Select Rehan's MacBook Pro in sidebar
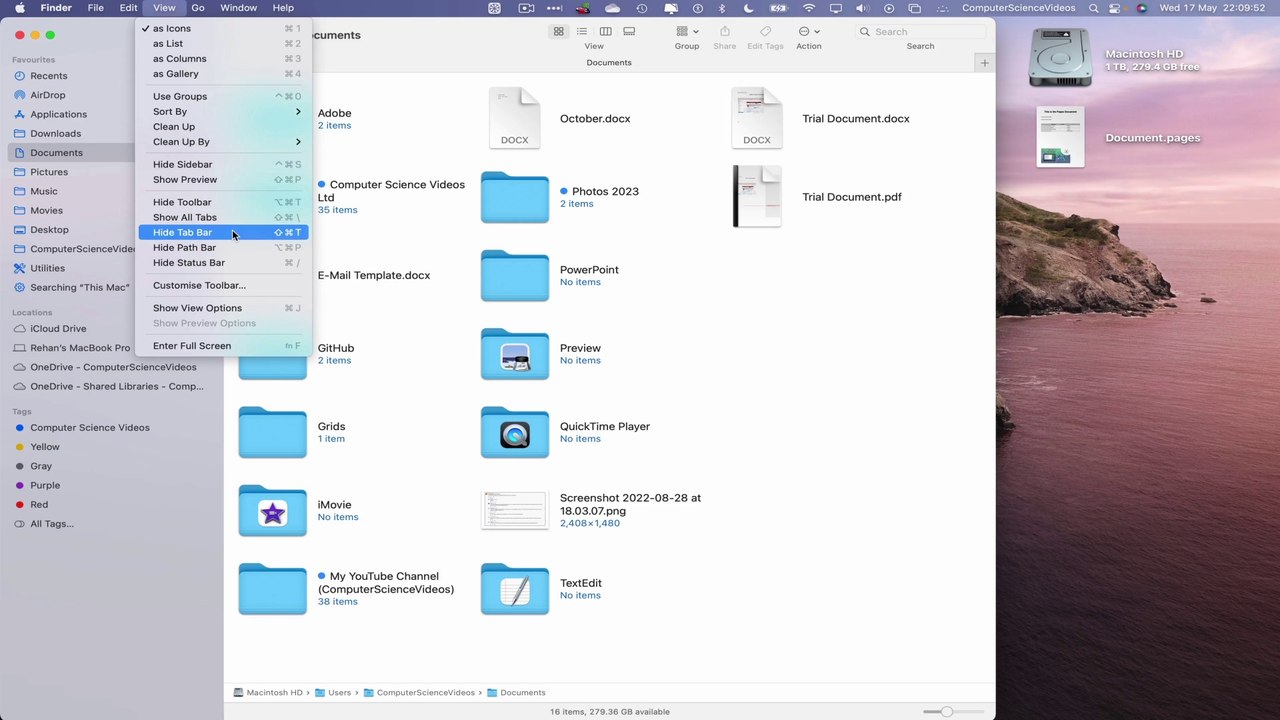Image resolution: width=1280 pixels, height=720 pixels. pos(79,348)
